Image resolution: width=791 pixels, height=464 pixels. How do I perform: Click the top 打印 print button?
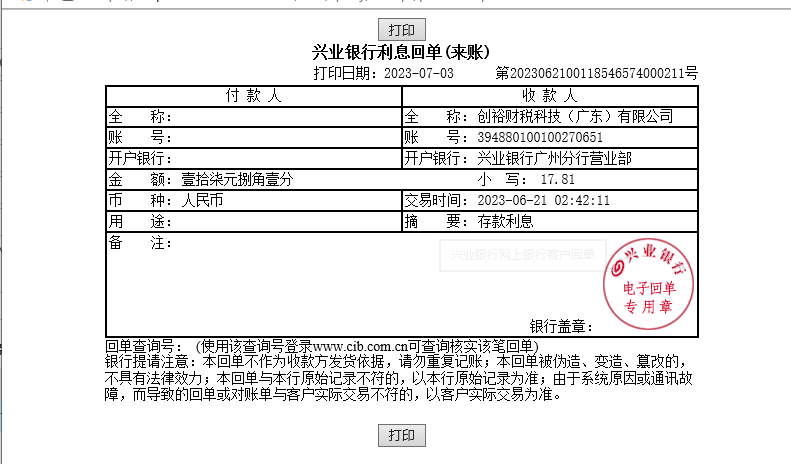[402, 30]
